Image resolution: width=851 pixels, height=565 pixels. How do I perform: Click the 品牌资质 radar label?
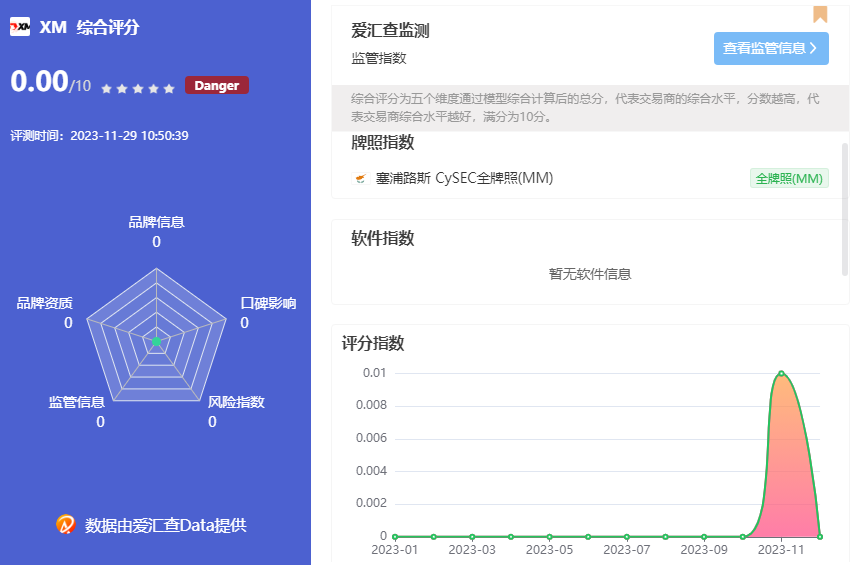coord(45,303)
